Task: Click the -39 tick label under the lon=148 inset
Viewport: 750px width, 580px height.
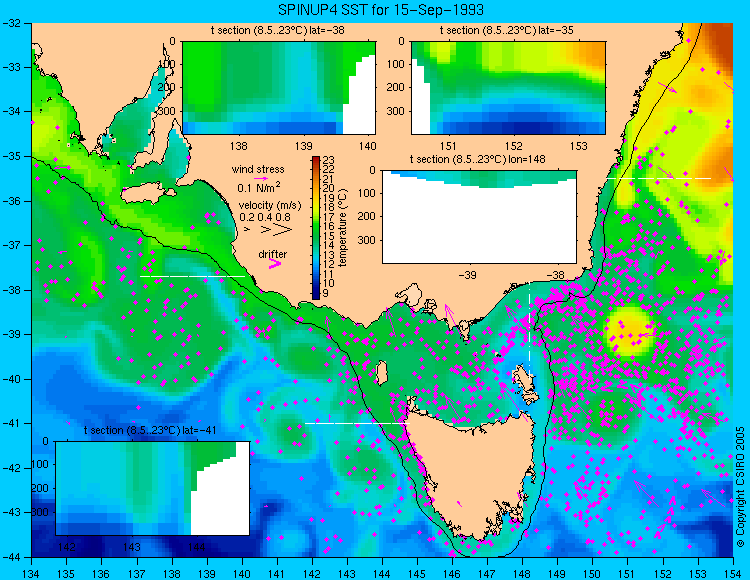Action: (467, 275)
